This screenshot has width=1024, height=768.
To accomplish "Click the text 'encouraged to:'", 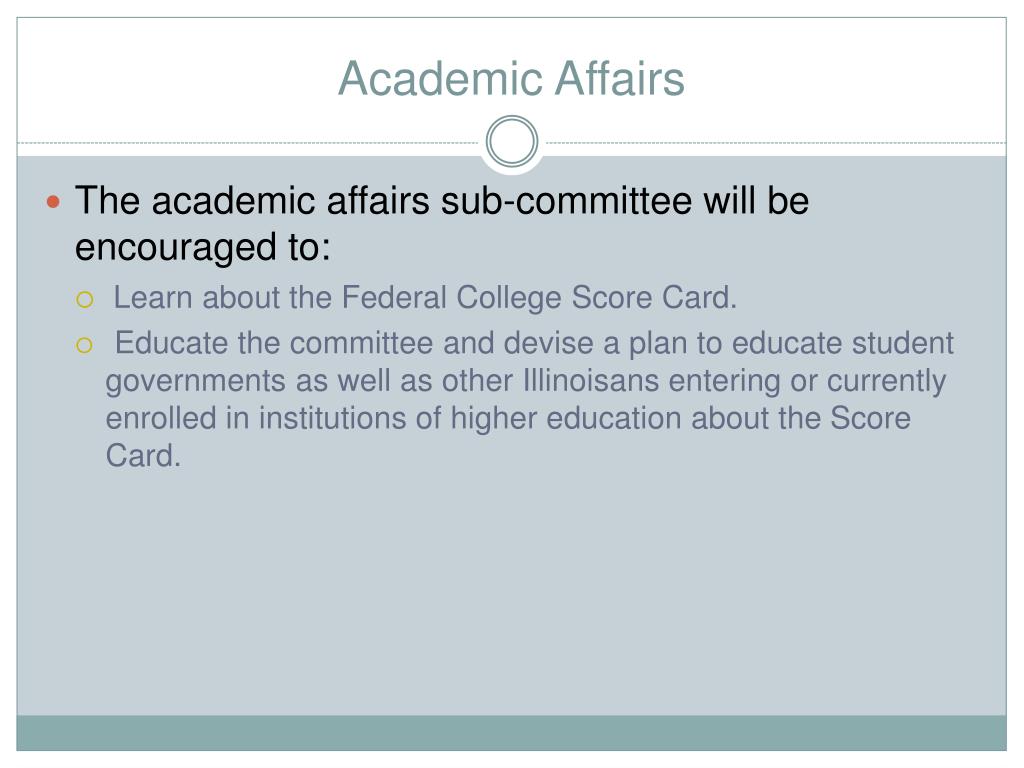I will tap(203, 248).
